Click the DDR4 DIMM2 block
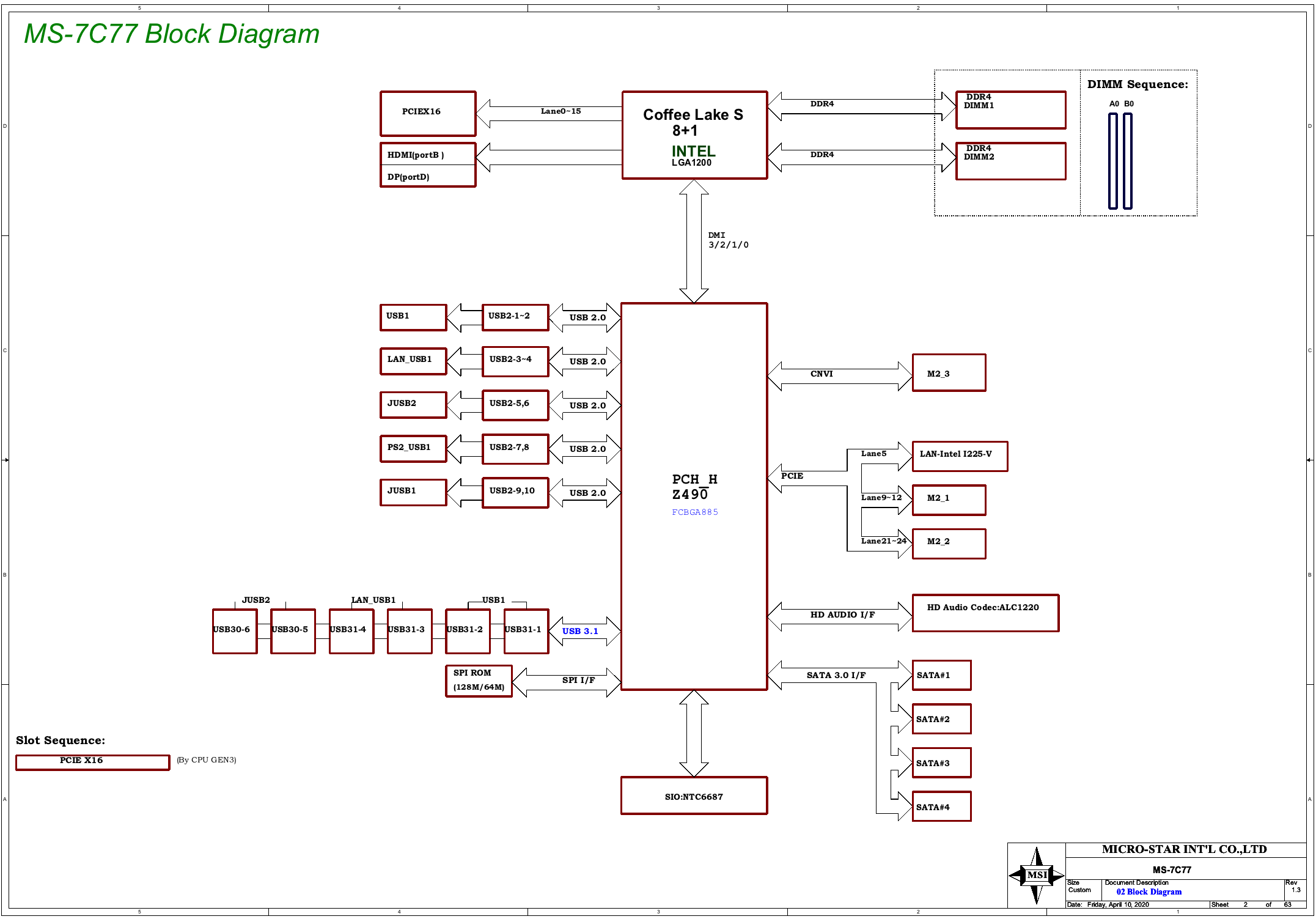The image size is (1316, 919). (1011, 161)
